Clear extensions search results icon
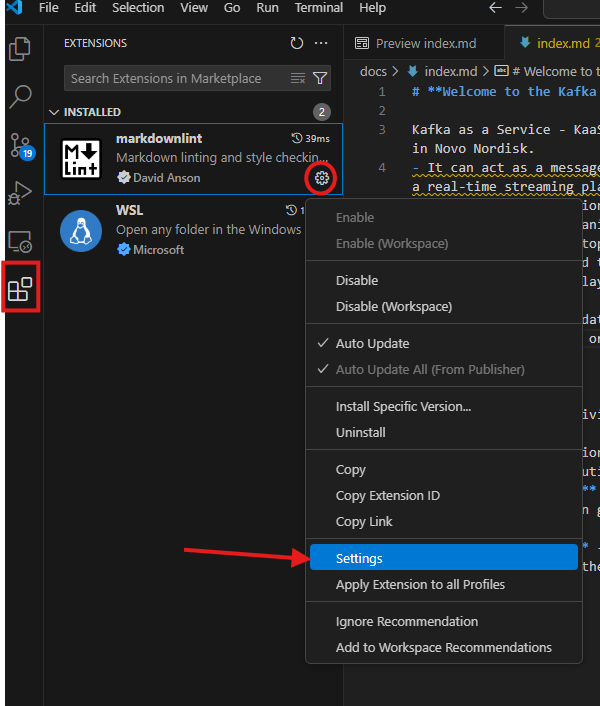The width and height of the screenshot is (600, 706). [298, 78]
